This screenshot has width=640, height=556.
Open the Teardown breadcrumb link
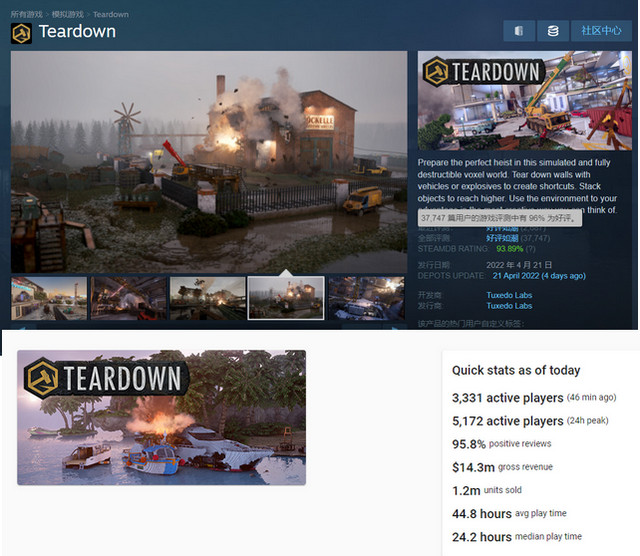111,15
